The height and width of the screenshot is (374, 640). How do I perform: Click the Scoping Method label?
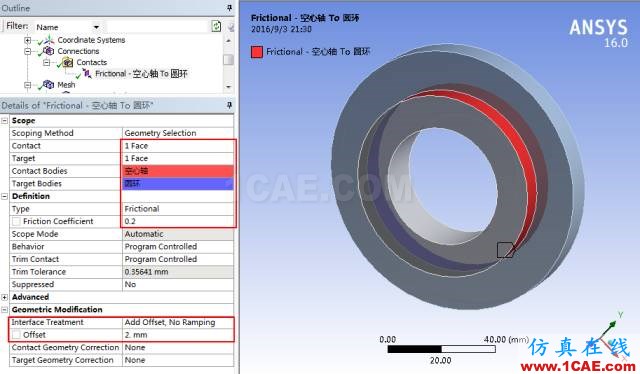[x=42, y=133]
